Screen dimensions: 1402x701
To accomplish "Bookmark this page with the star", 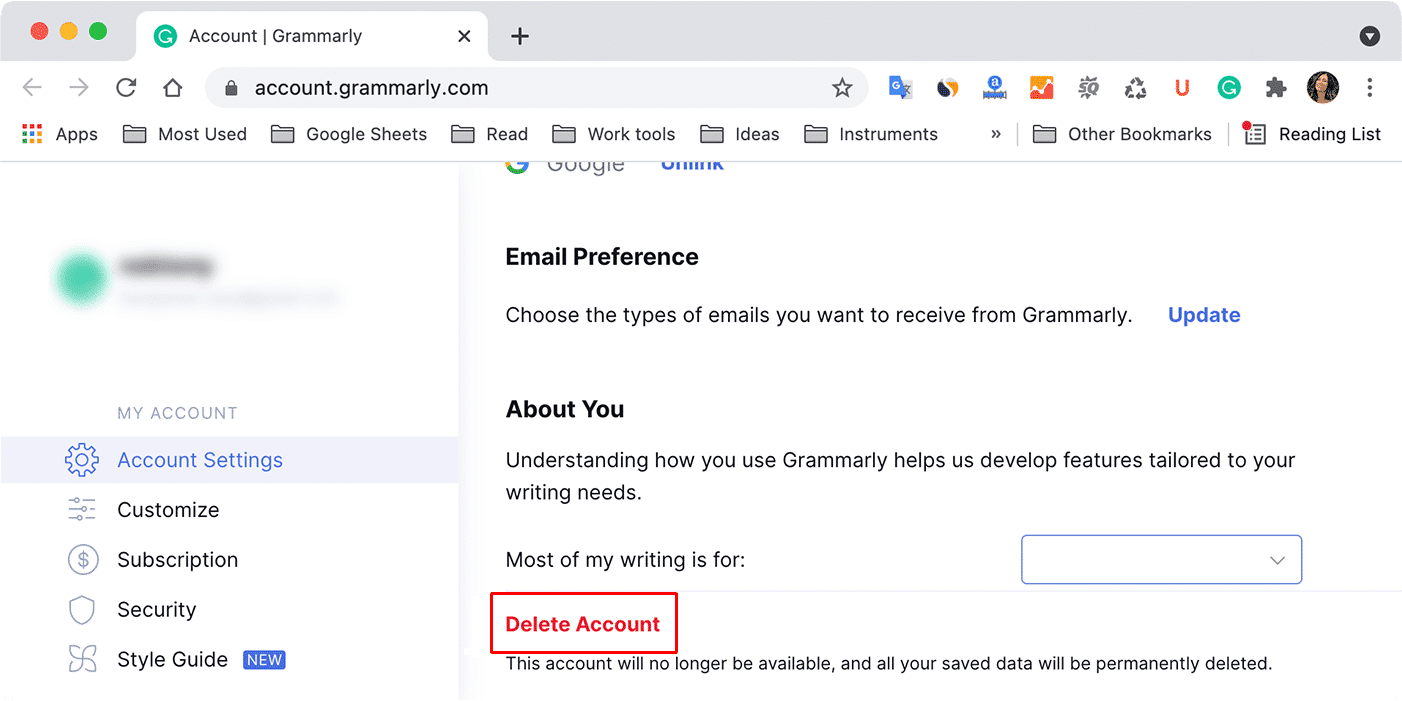I will coord(842,88).
